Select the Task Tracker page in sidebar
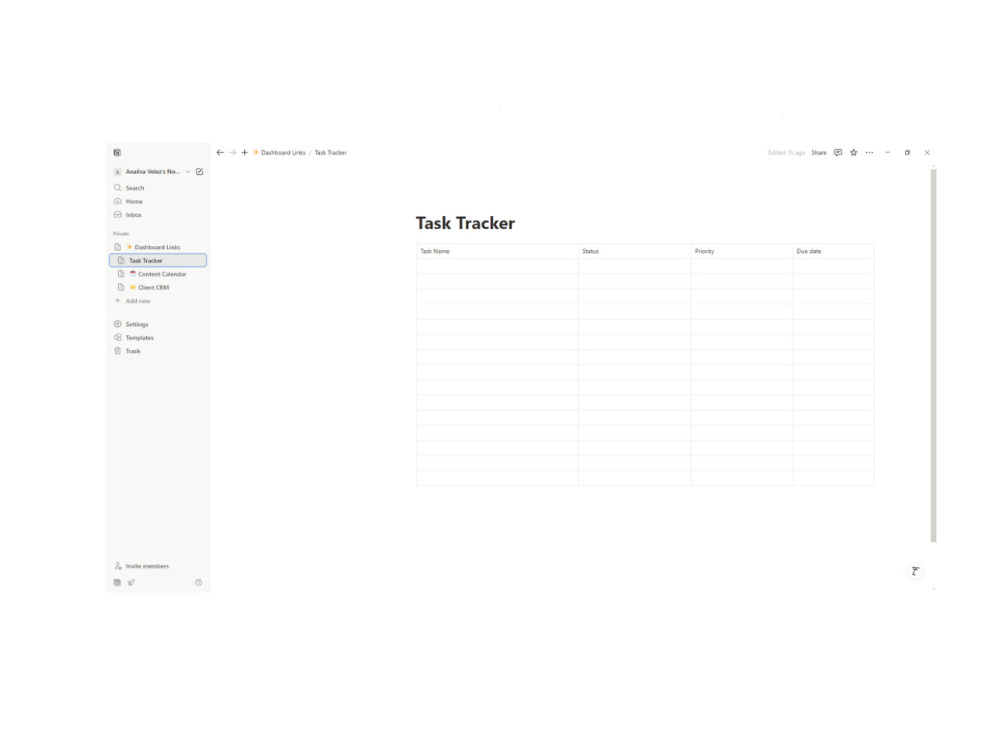Viewport: 1000px width, 750px height. point(158,261)
